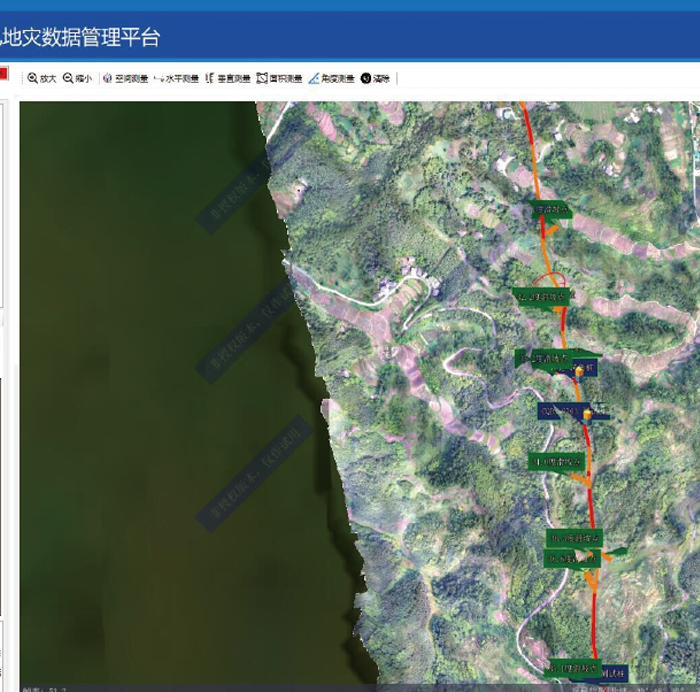Open the blue label at the map's bottom edge
Viewport: 700px width, 692px height.
(x=613, y=672)
